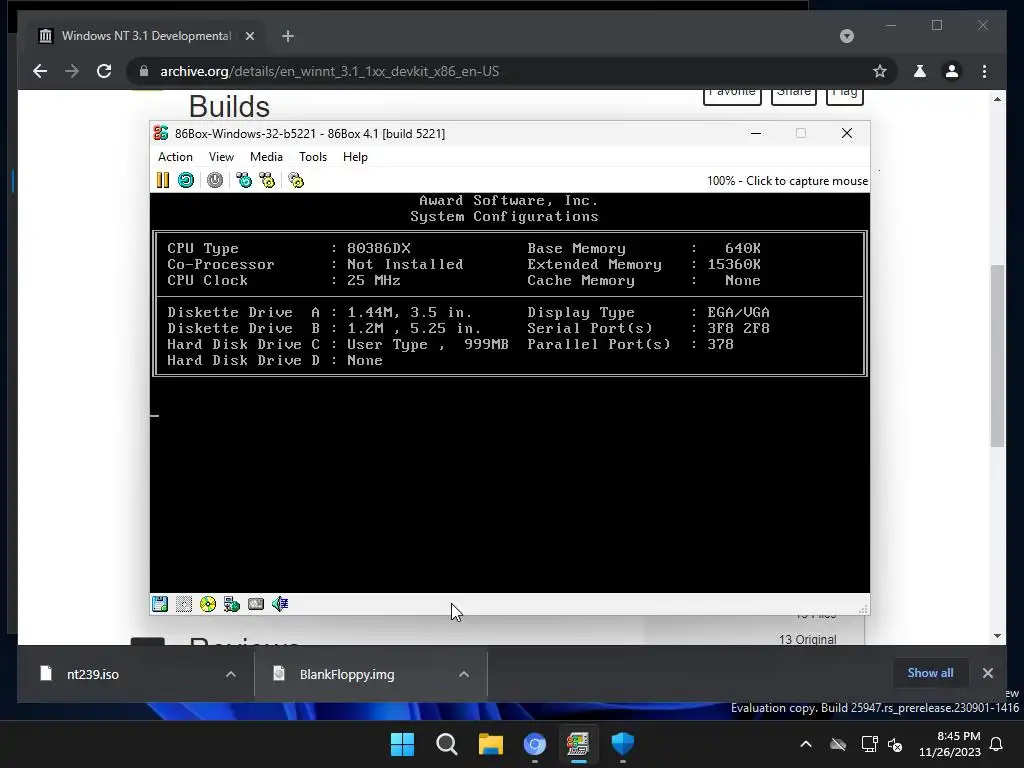Open the Tools menu in 86Box
The image size is (1024, 768).
313,157
